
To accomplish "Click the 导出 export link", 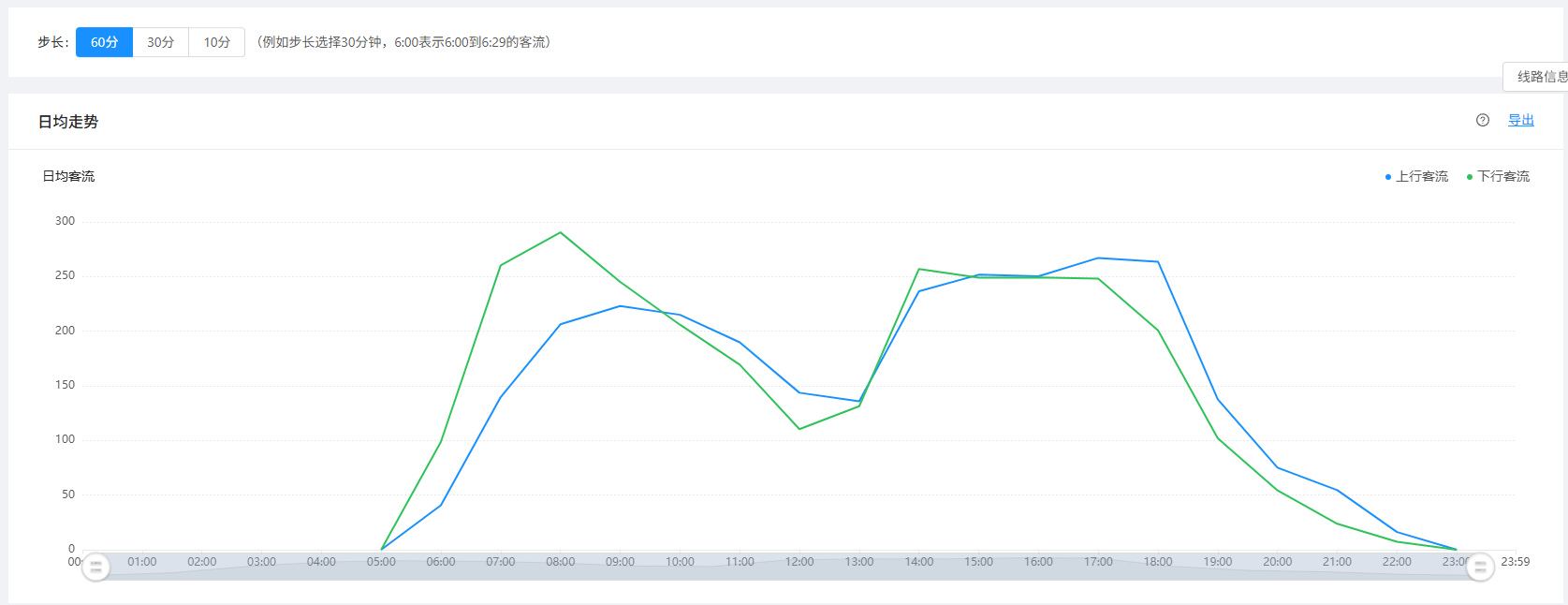I will point(1520,120).
